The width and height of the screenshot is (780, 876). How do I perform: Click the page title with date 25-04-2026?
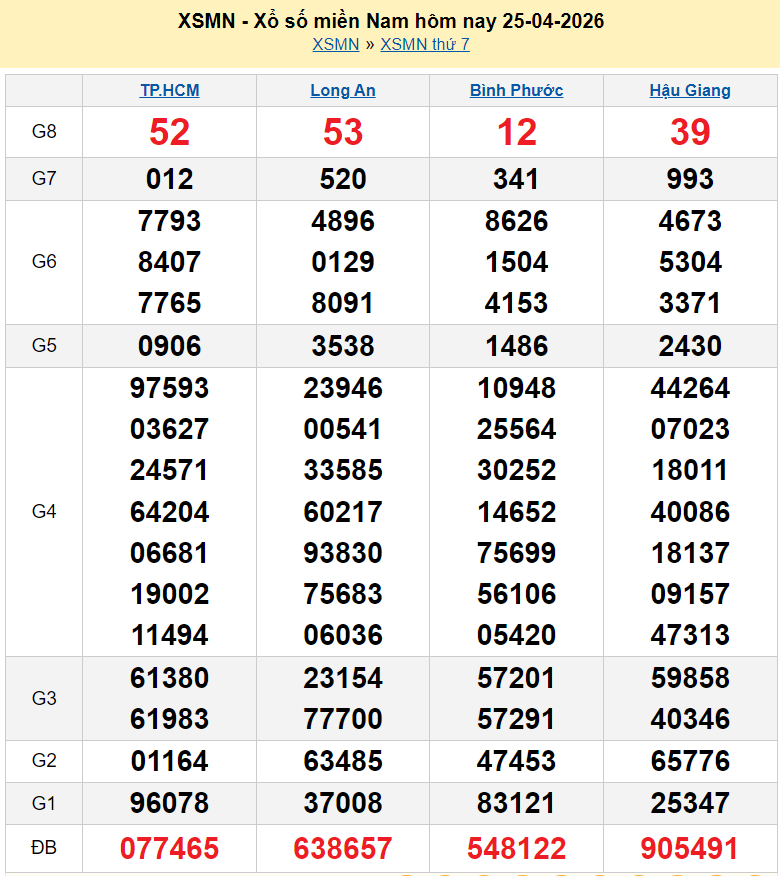click(x=390, y=21)
